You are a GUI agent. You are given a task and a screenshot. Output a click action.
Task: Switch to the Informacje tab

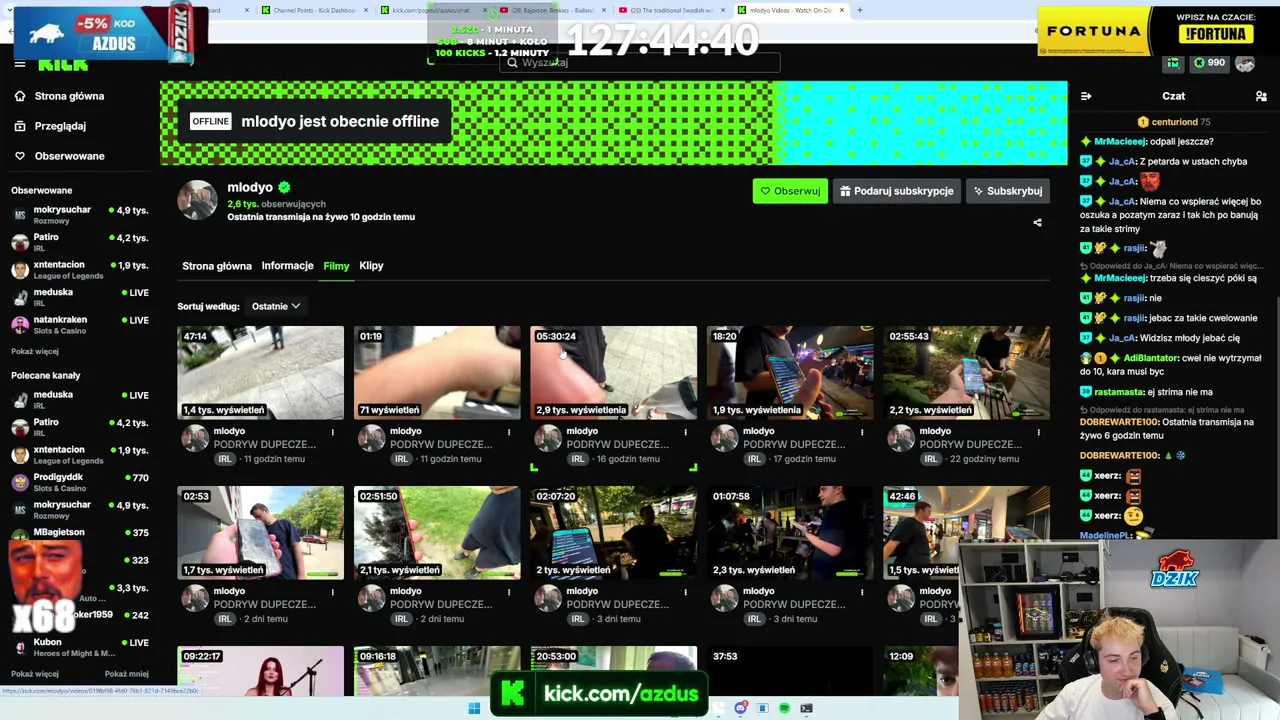288,266
